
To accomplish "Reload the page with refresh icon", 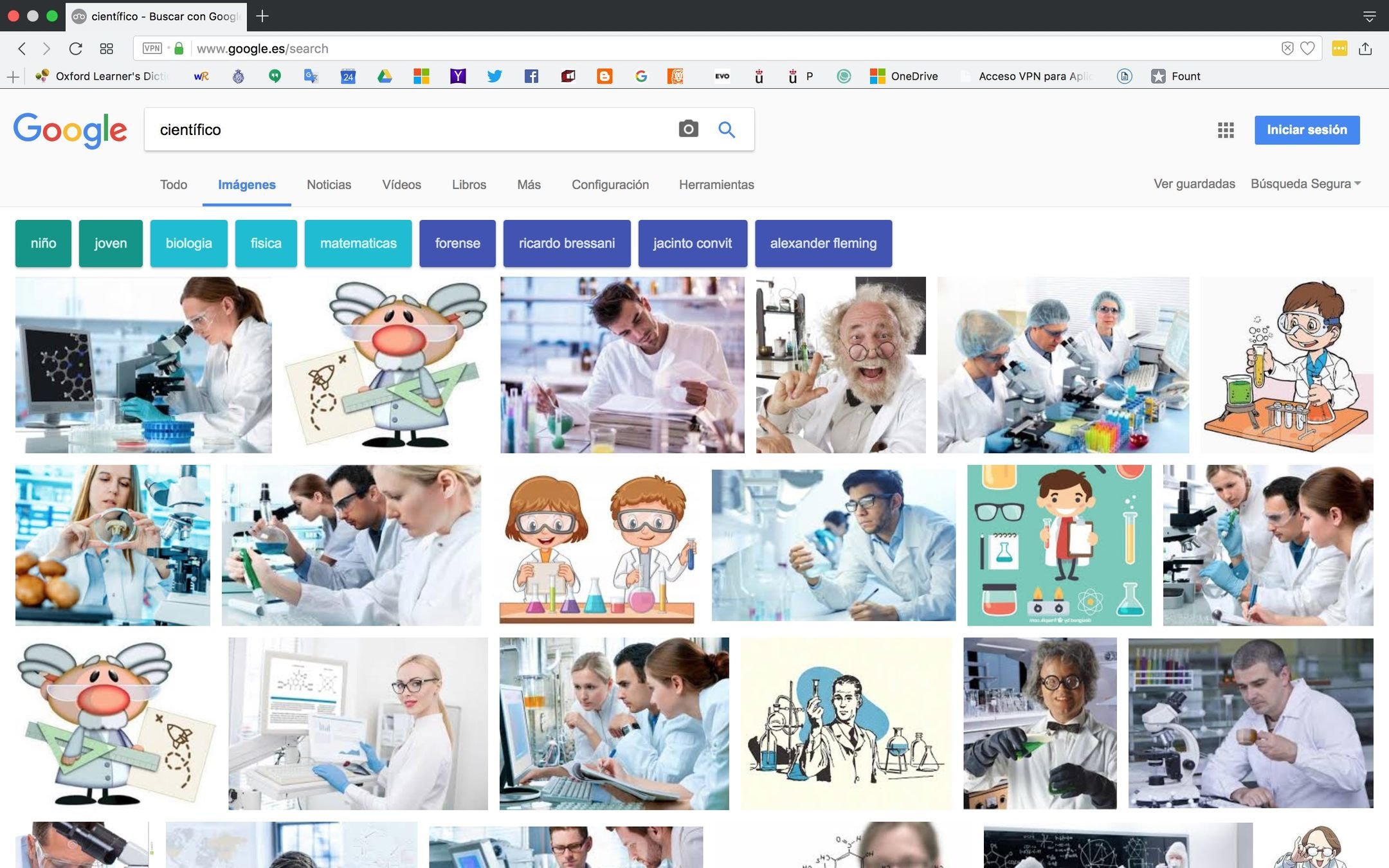I will [75, 49].
